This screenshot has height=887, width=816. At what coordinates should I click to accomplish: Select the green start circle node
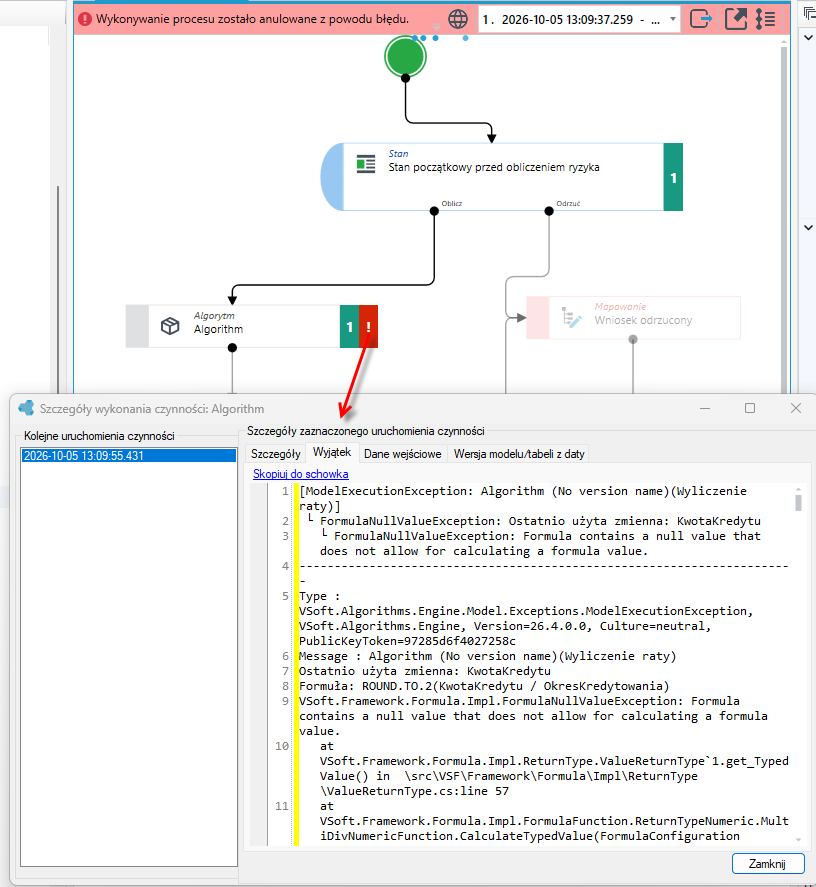(x=405, y=57)
